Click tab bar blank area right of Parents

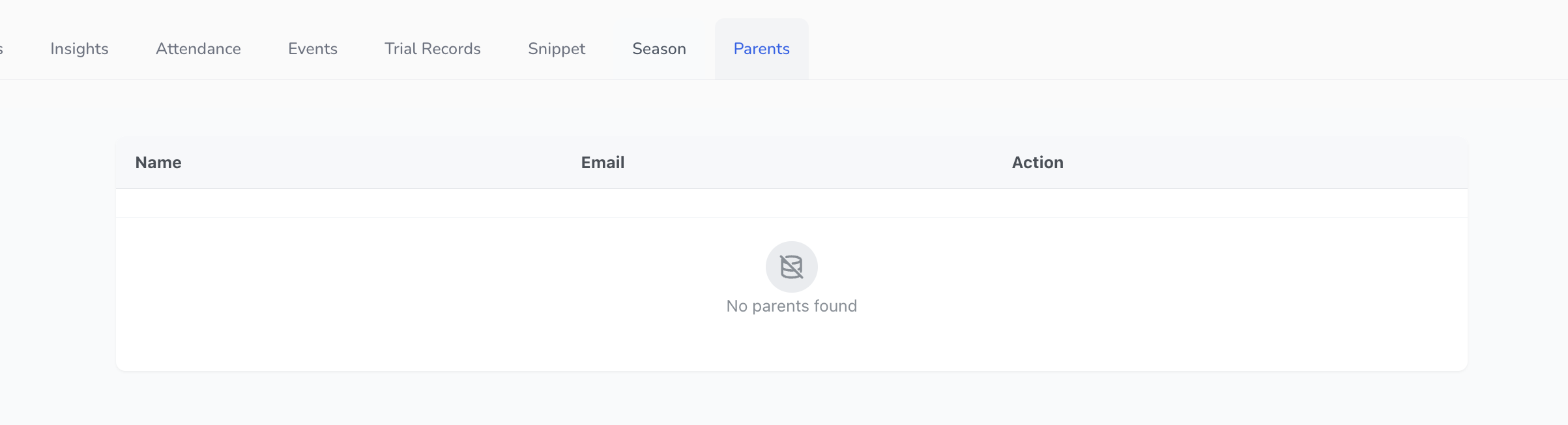tap(1173, 49)
